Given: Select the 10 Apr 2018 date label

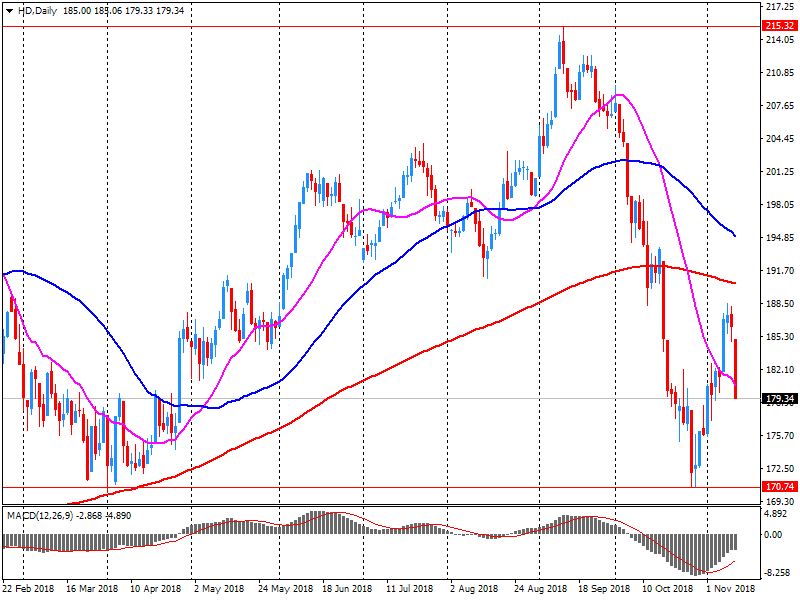Looking at the screenshot, I should [x=156, y=589].
